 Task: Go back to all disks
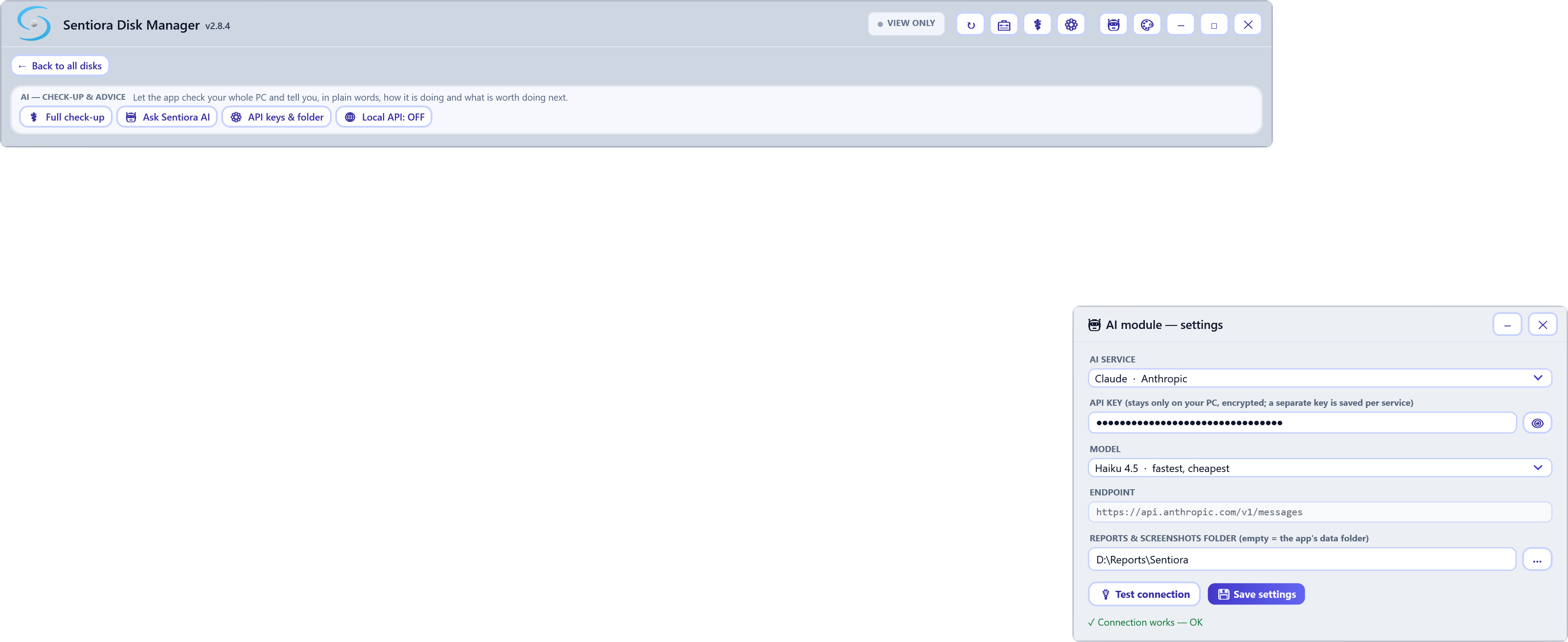[60, 66]
